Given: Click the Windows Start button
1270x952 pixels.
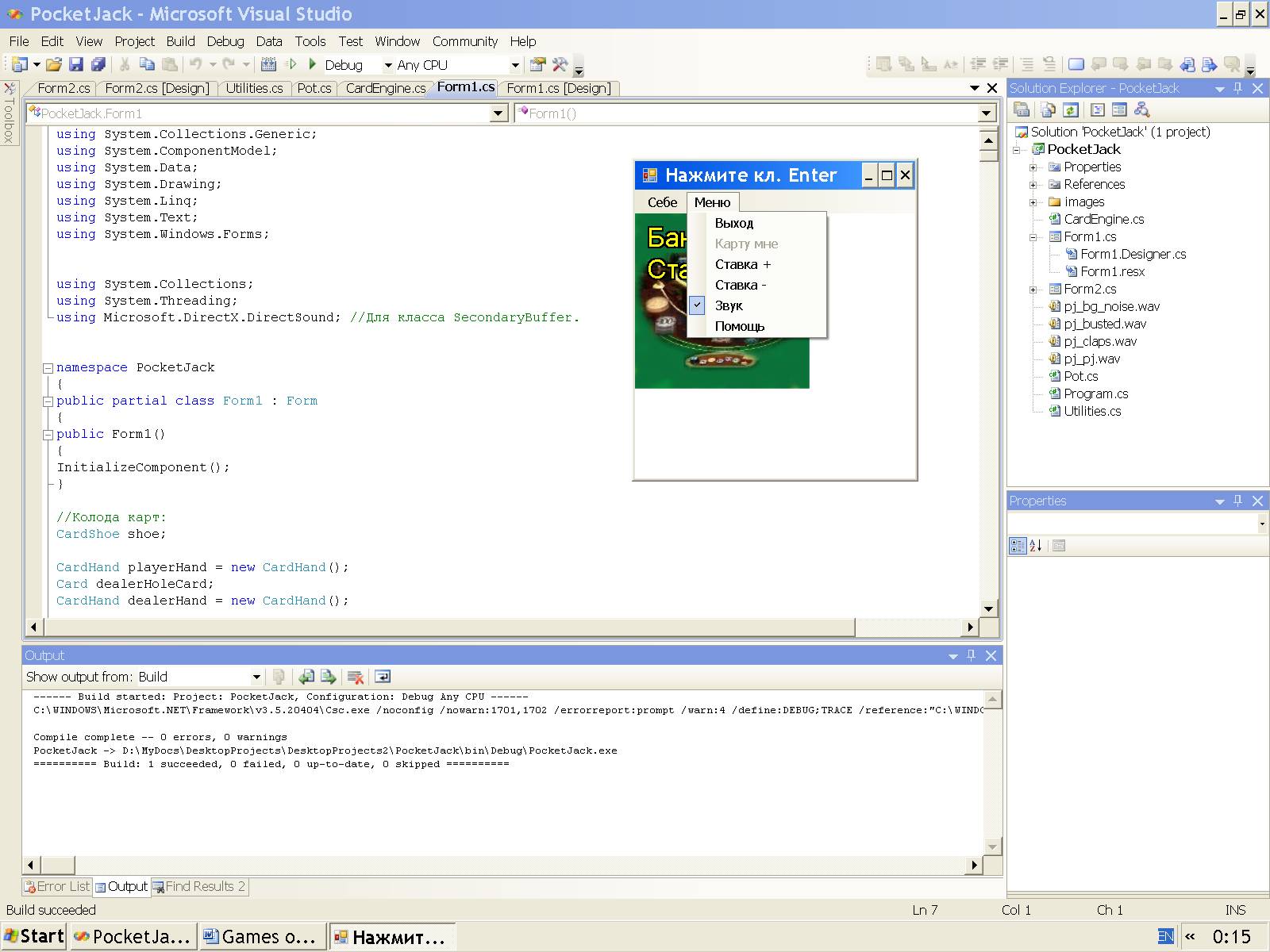Looking at the screenshot, I should [x=34, y=936].
